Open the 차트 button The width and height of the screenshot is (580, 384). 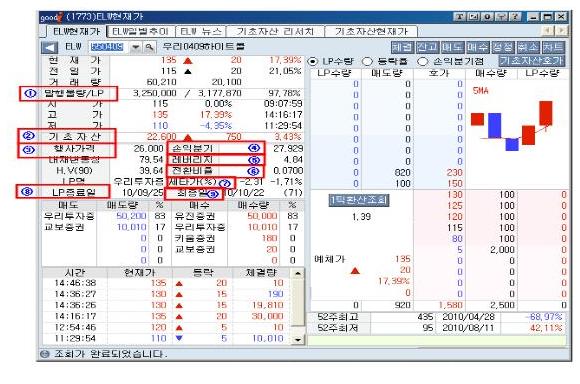[553, 47]
